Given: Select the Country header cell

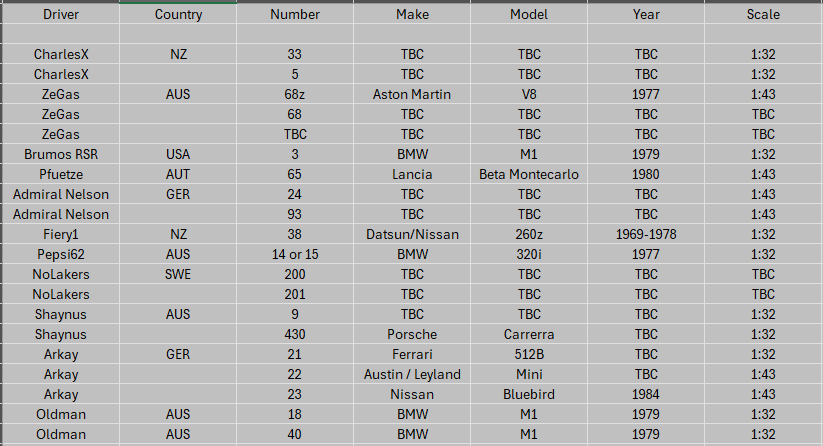Looking at the screenshot, I should tap(178, 15).
